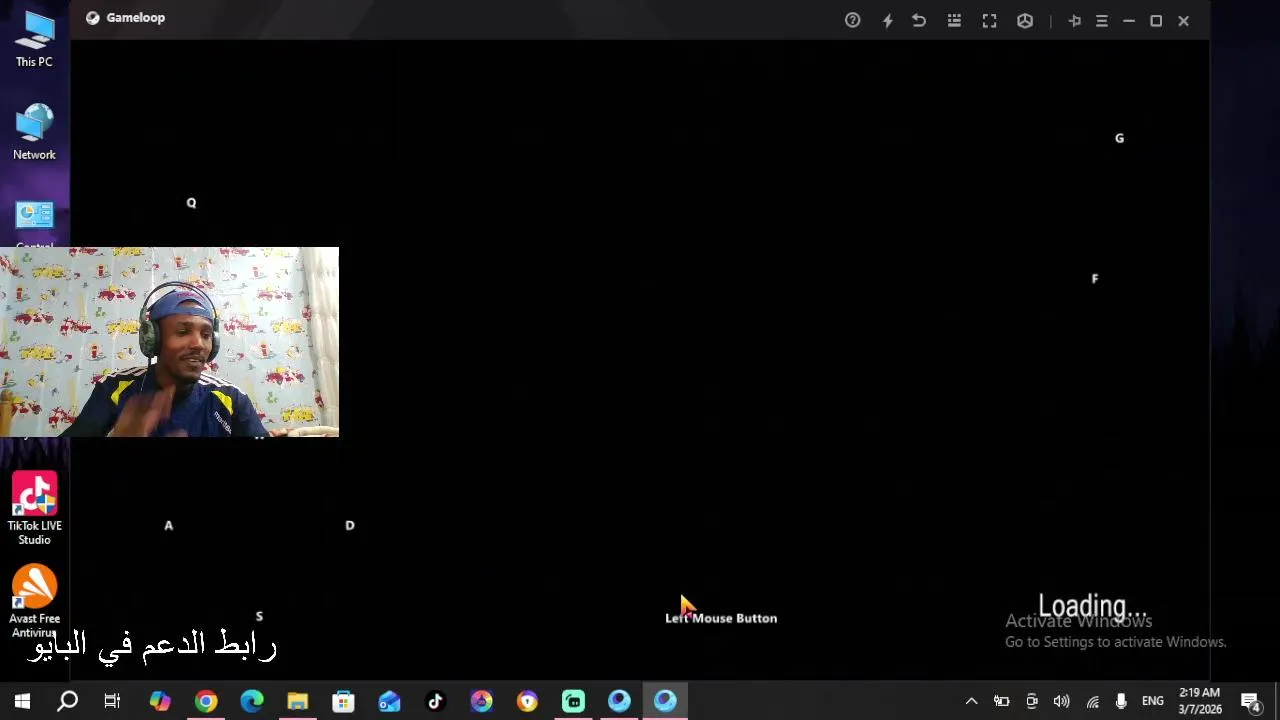Click the Loading... text
1280x720 pixels.
[1093, 606]
